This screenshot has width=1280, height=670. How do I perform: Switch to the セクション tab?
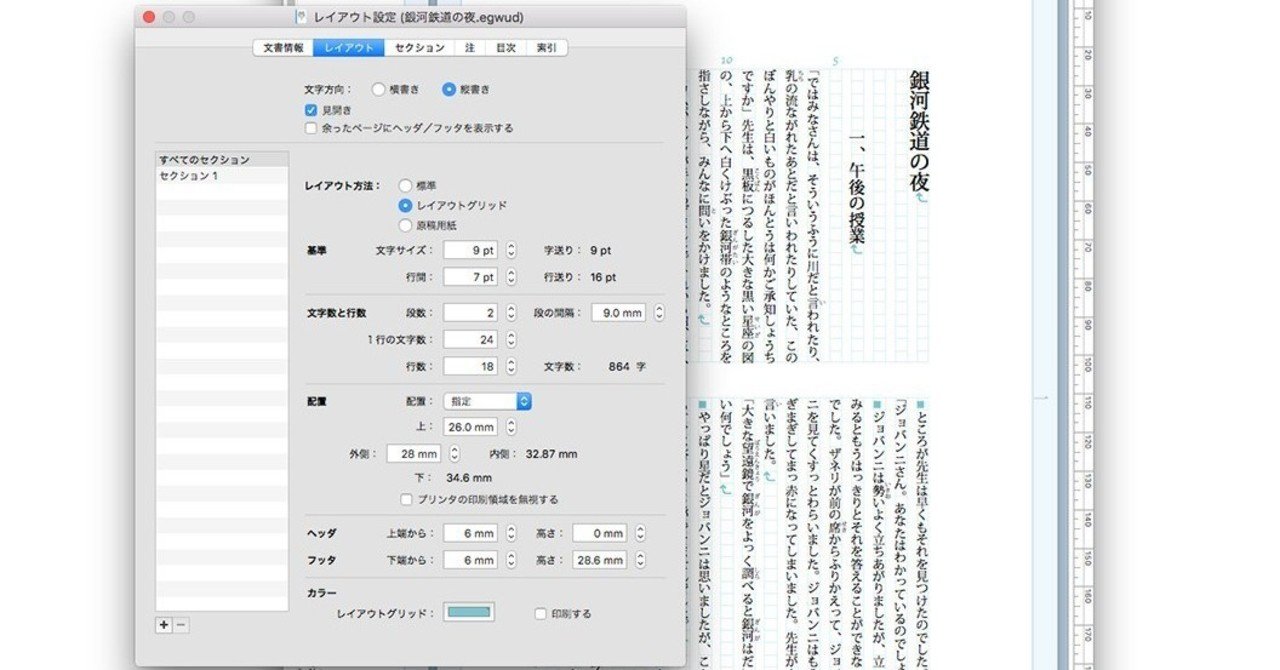pos(419,47)
